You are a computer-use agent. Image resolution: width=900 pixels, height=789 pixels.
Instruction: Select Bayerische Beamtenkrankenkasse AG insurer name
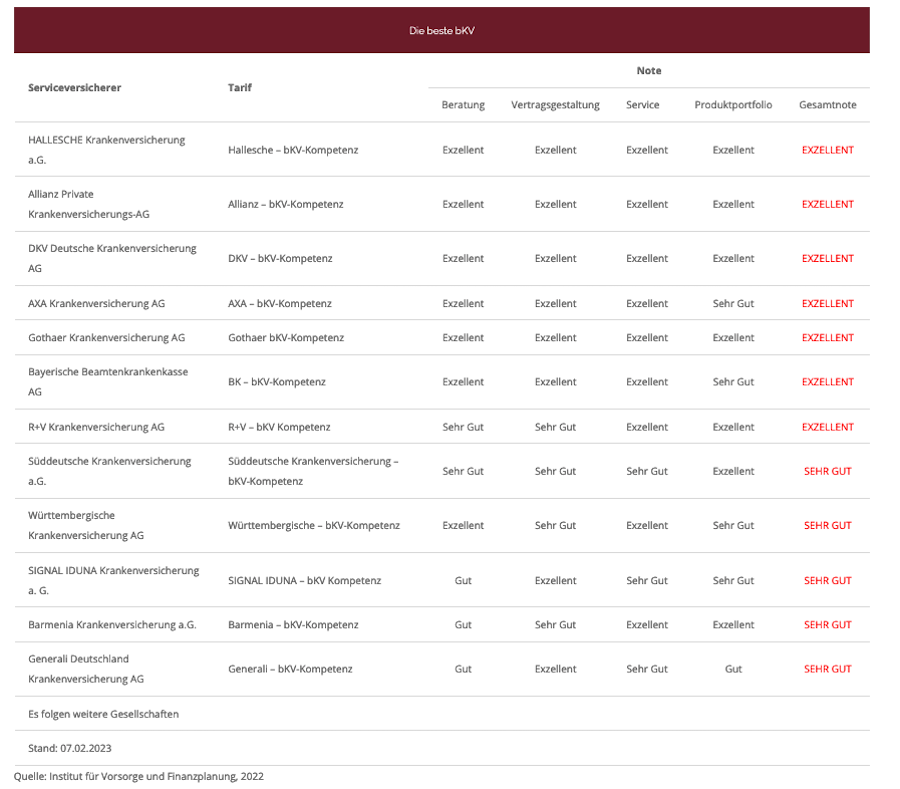(108, 382)
